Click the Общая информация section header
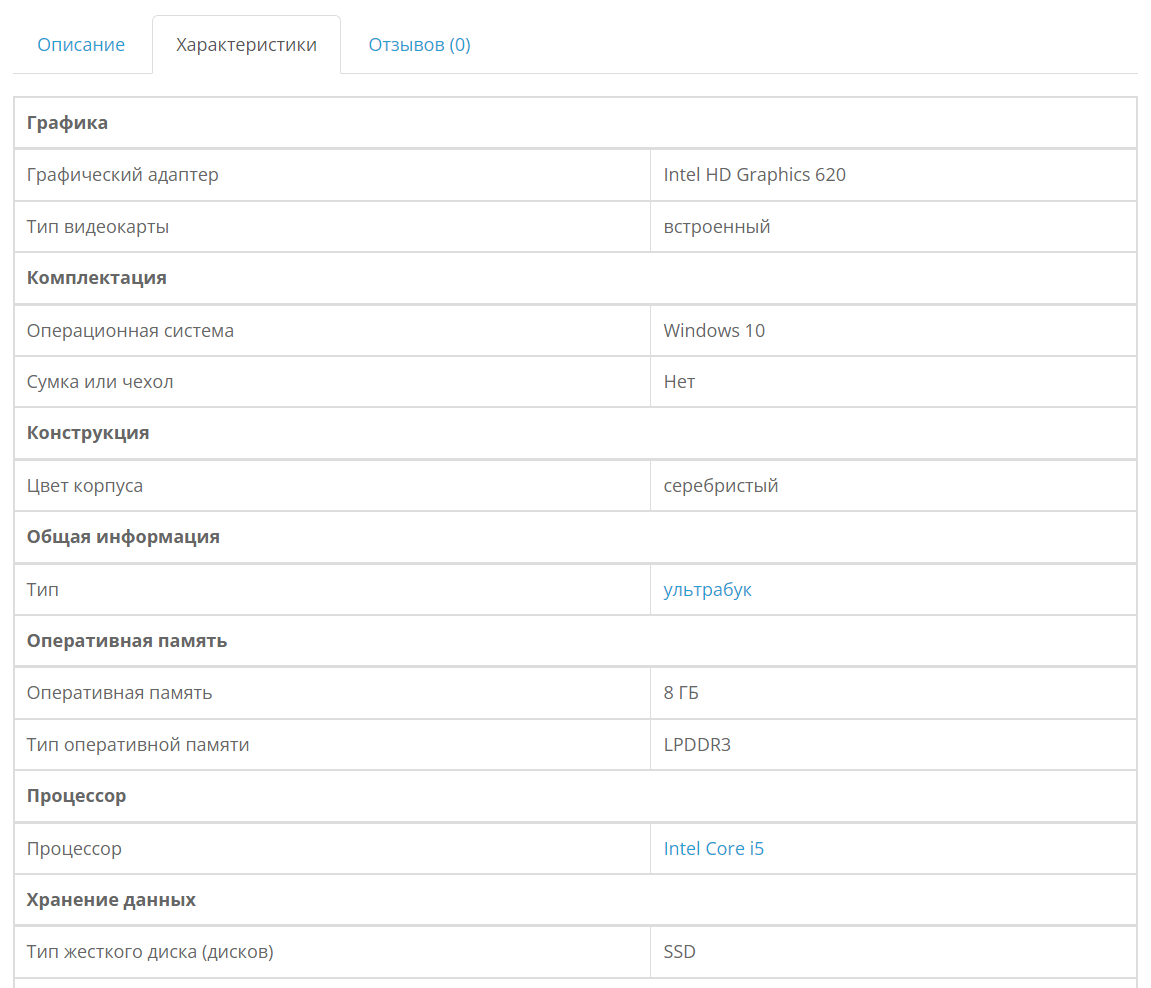Viewport: 1151px width, 988px height. click(x=123, y=537)
